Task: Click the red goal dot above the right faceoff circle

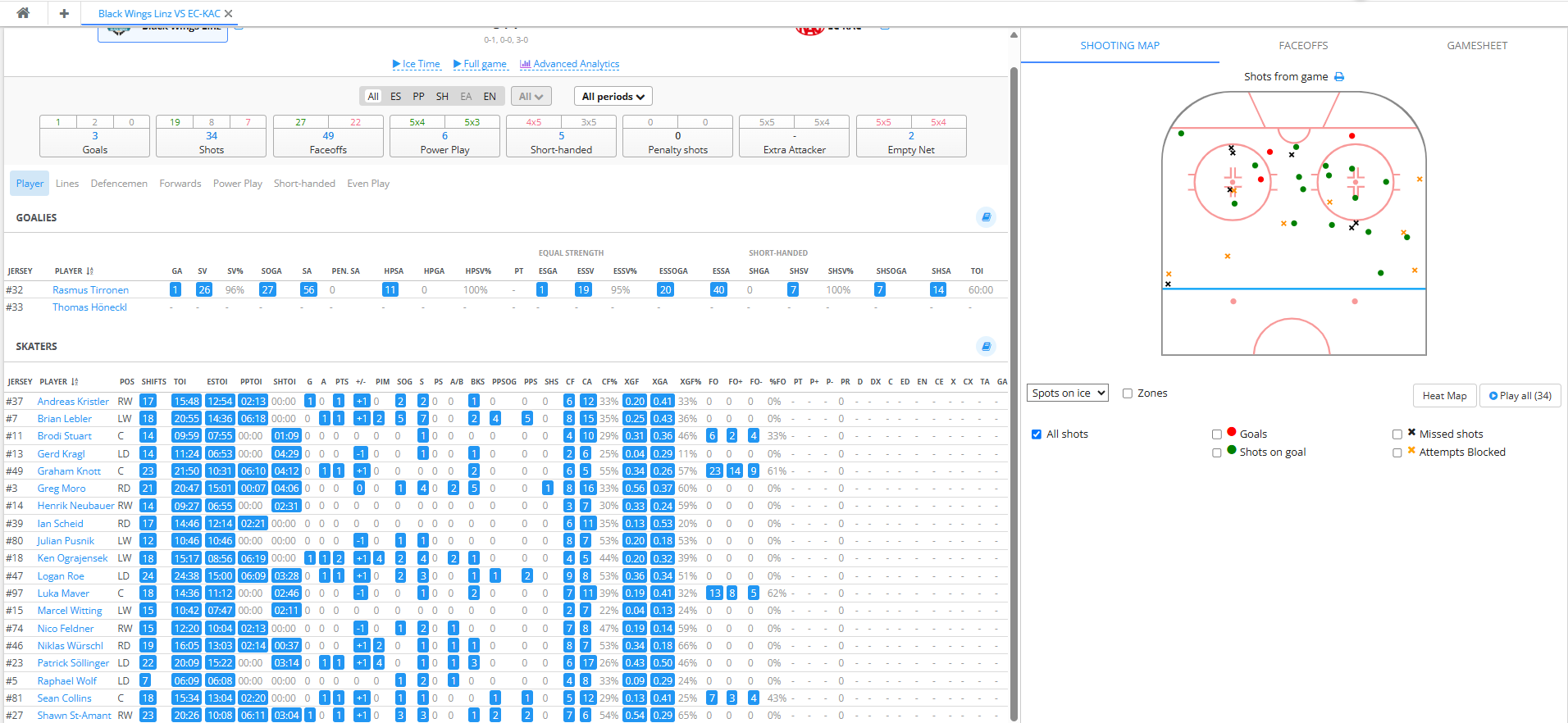Action: pos(1351,136)
